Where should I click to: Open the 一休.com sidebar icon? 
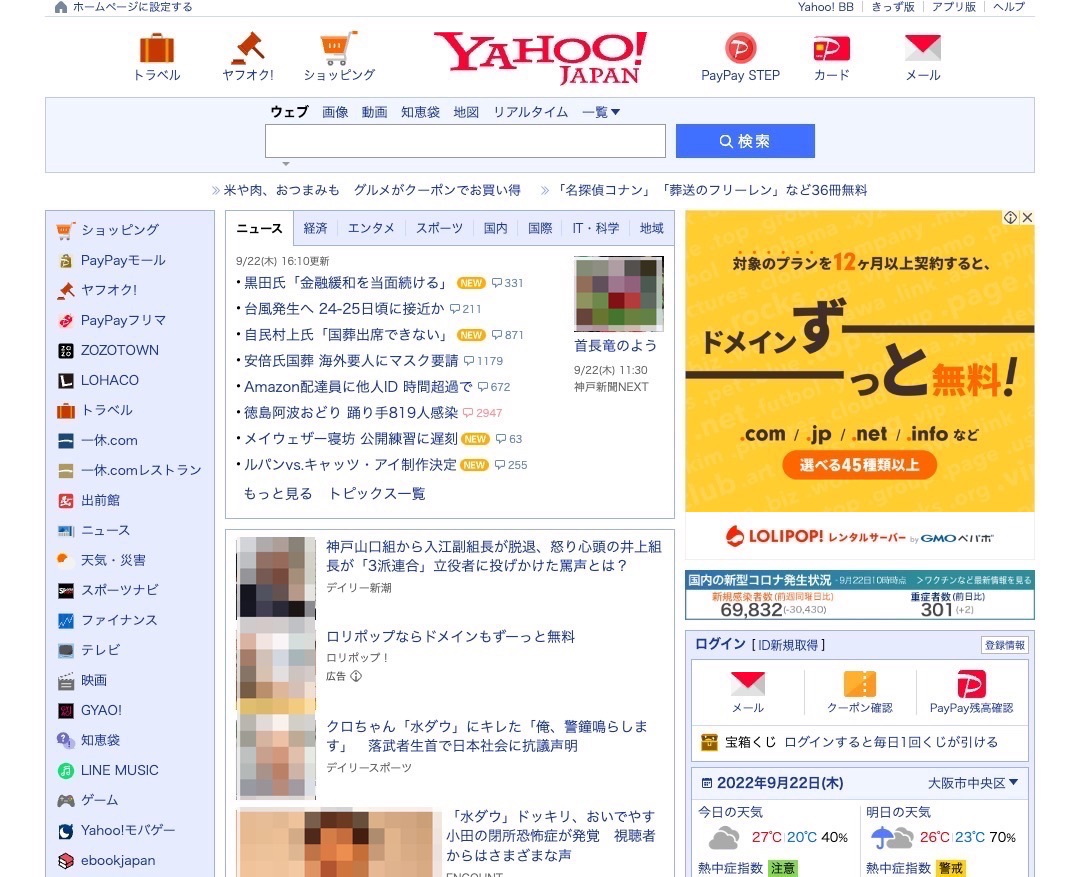click(x=66, y=441)
